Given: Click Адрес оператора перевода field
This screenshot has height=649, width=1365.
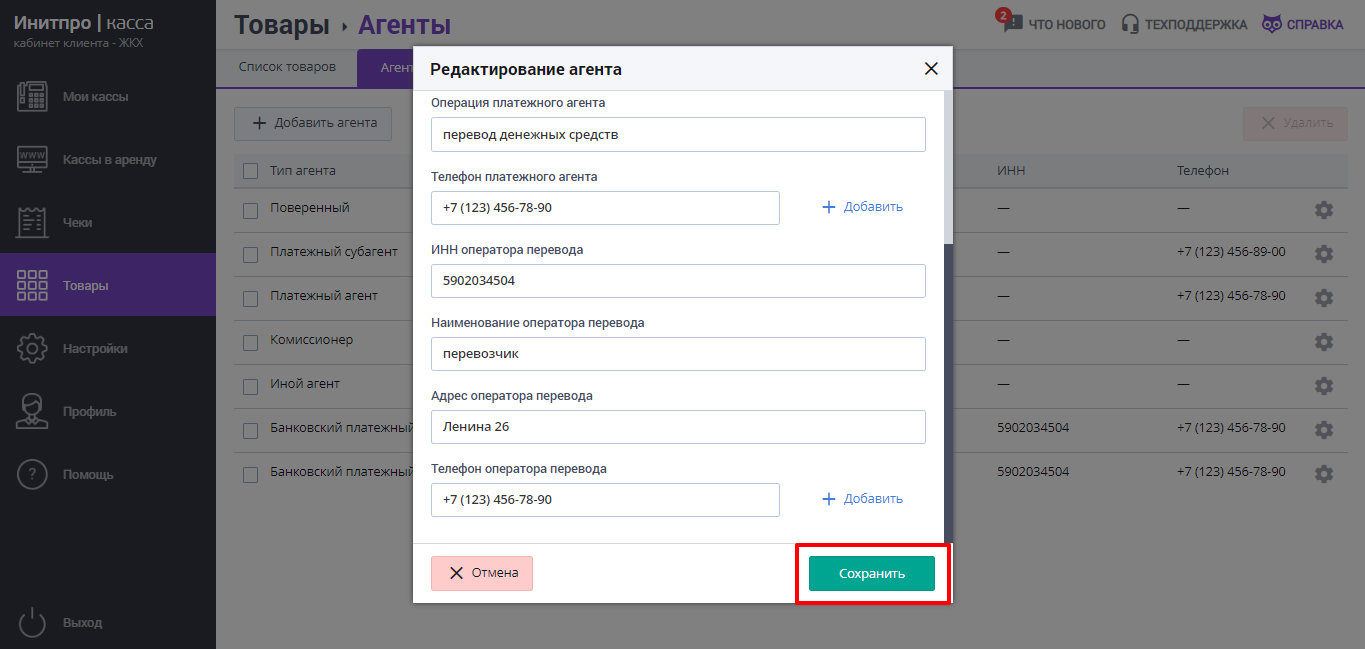Looking at the screenshot, I should pos(678,427).
